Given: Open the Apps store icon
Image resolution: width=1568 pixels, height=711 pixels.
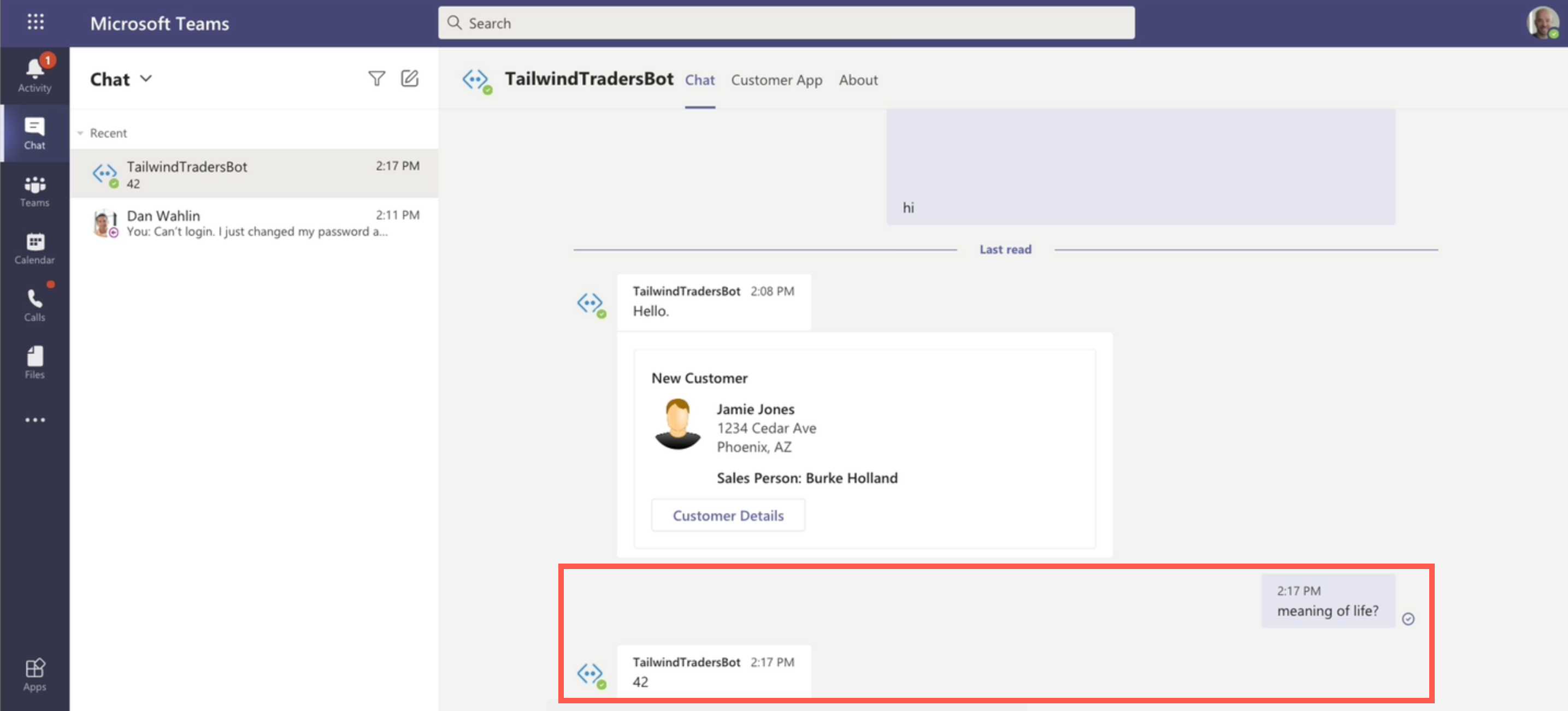Looking at the screenshot, I should coord(35,674).
